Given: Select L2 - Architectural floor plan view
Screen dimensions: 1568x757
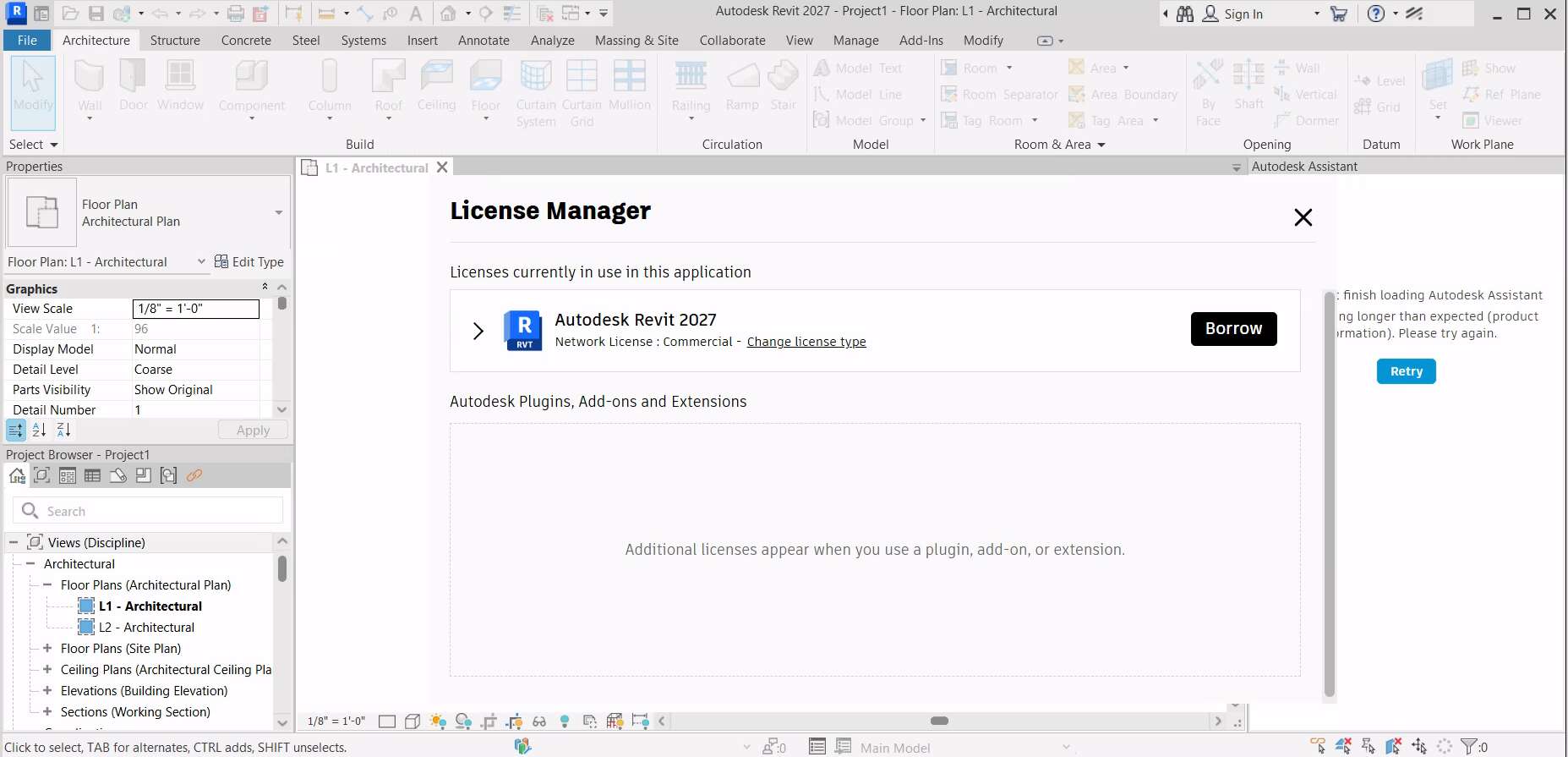Looking at the screenshot, I should pos(146,627).
